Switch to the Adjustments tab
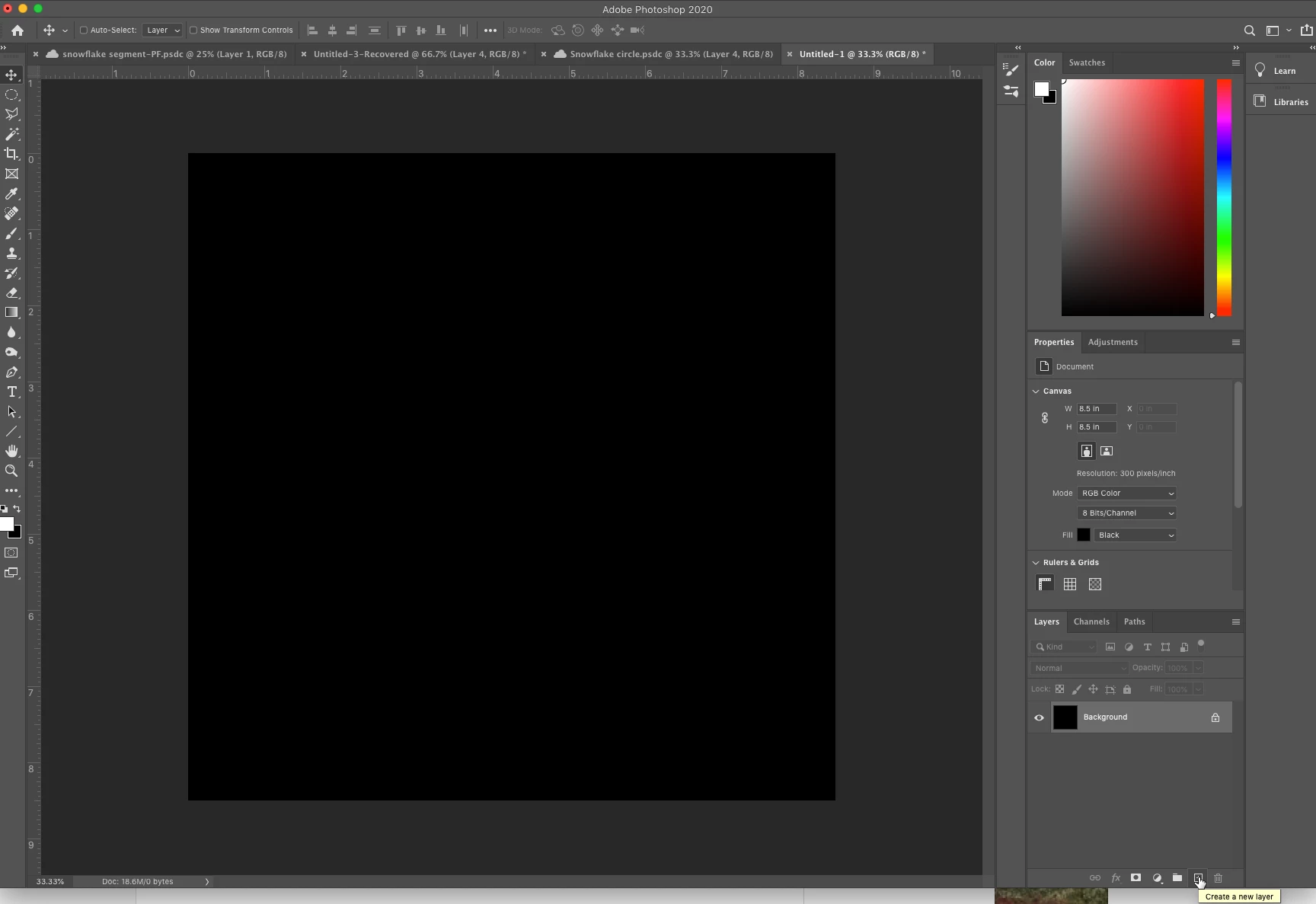The width and height of the screenshot is (1316, 904). [1113, 342]
